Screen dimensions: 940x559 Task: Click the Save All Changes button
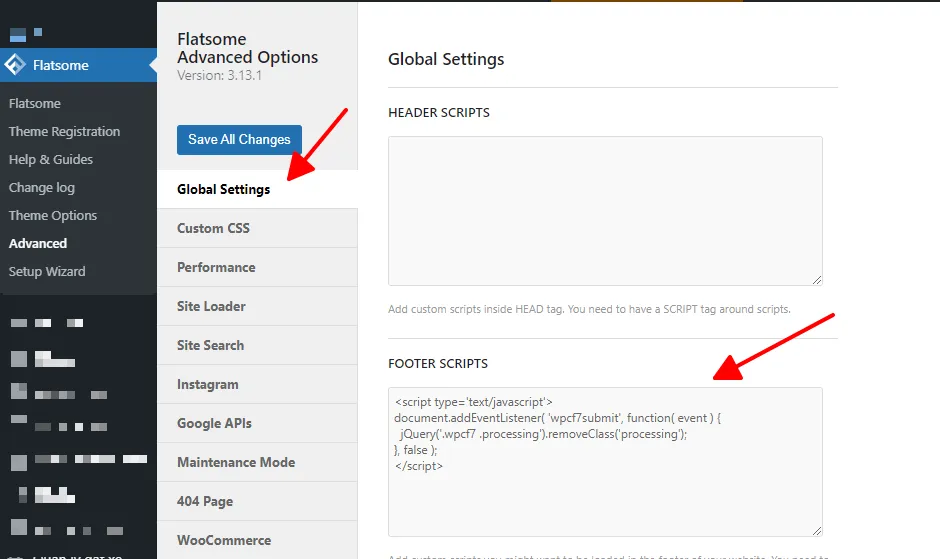[x=239, y=139]
